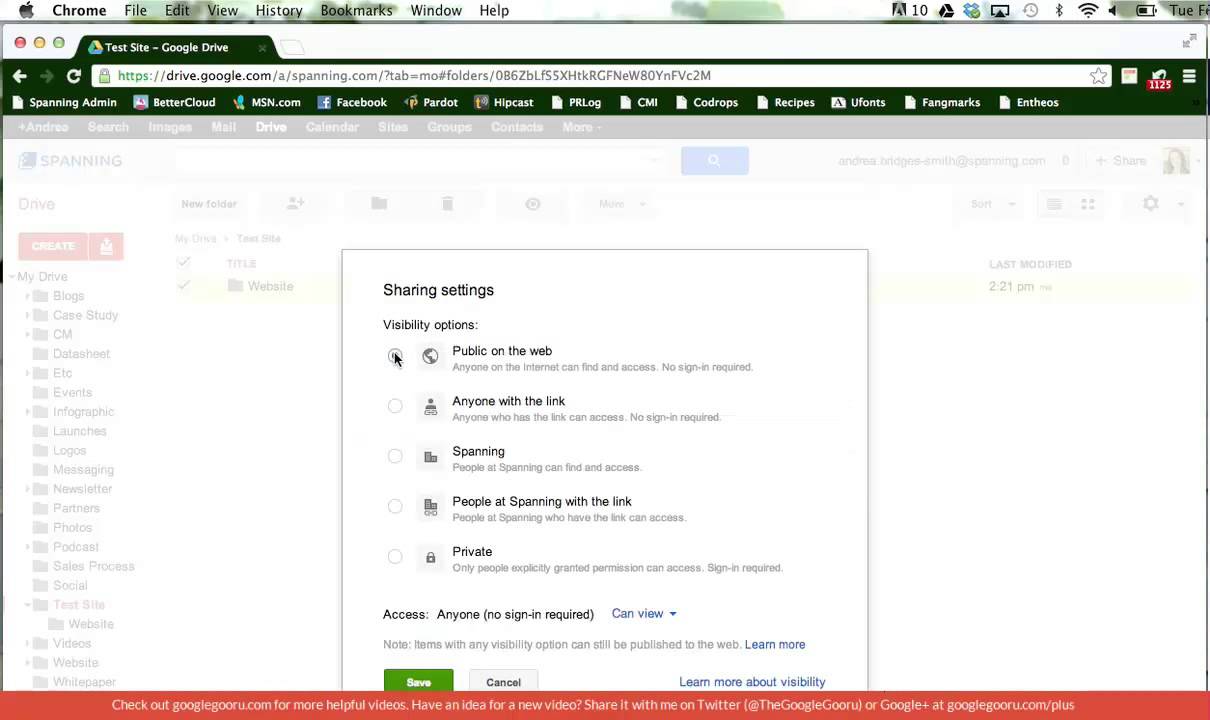The image size is (1210, 720).
Task: Bookmark this page with the star icon
Action: (1098, 76)
